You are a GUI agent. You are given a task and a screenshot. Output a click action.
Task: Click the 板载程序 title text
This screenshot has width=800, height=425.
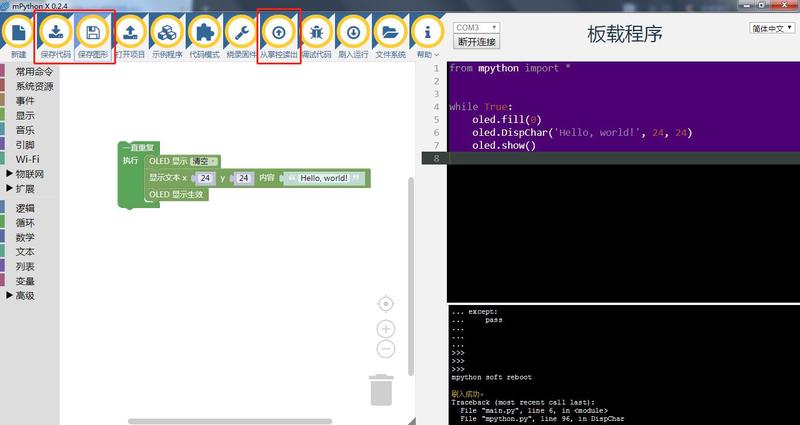pyautogui.click(x=625, y=35)
